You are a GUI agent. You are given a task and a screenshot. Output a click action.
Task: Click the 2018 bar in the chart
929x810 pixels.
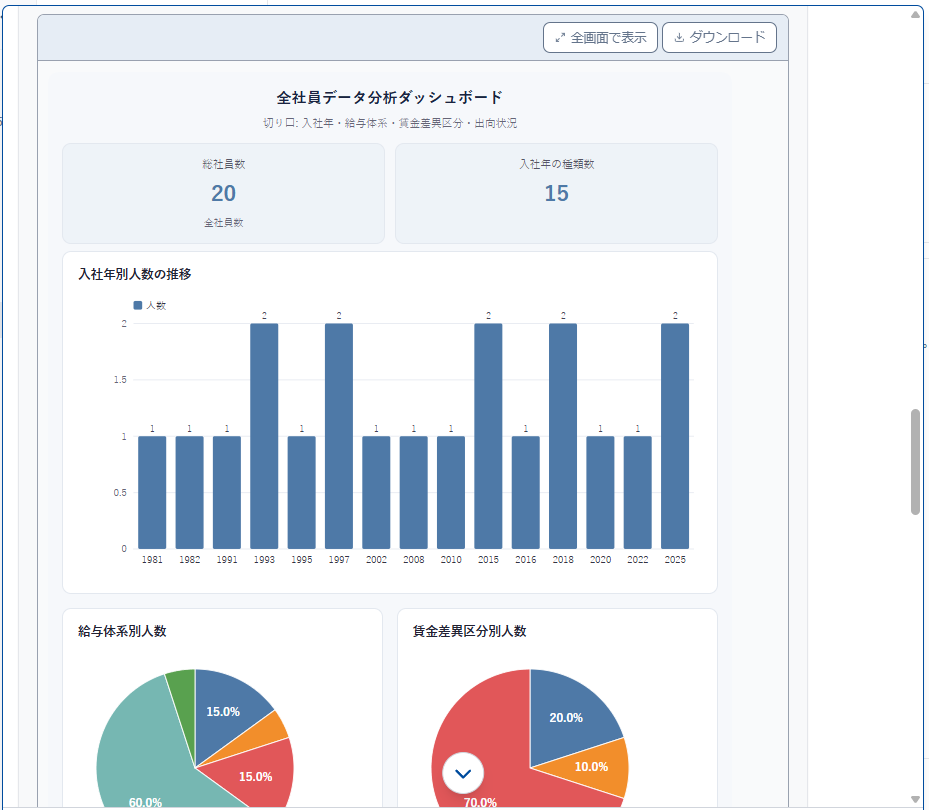(x=563, y=436)
